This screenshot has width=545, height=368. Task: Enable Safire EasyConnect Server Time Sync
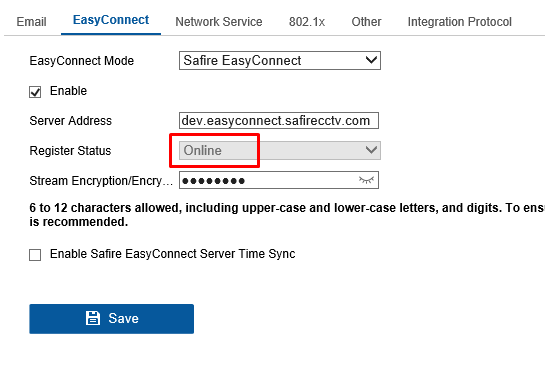(x=35, y=255)
